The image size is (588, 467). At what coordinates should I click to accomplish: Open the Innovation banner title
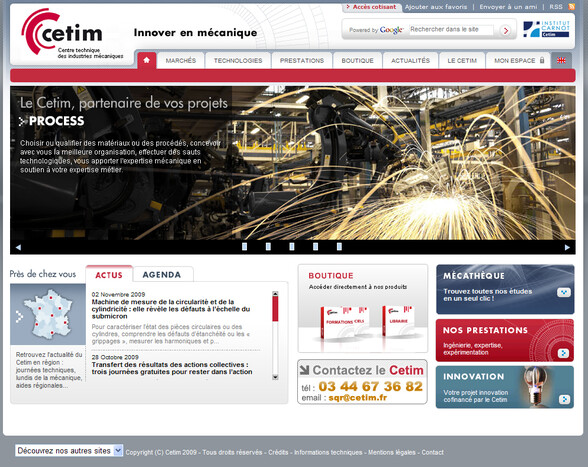(473, 376)
